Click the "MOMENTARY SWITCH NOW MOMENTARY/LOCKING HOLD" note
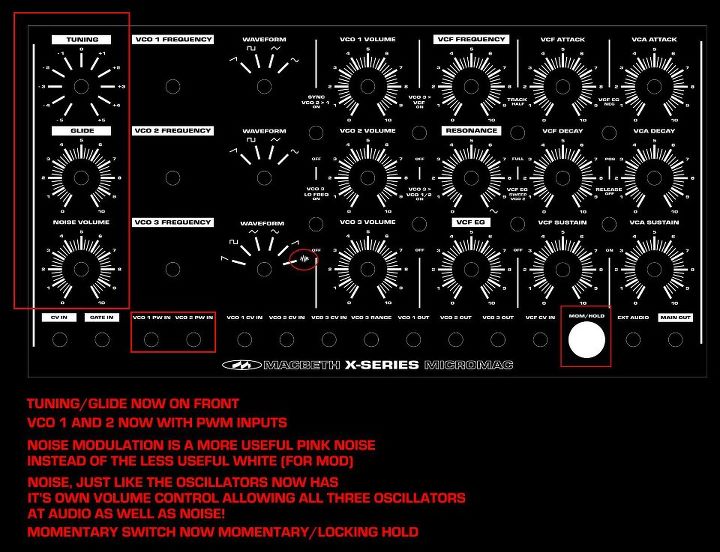The width and height of the screenshot is (720, 552). click(223, 532)
